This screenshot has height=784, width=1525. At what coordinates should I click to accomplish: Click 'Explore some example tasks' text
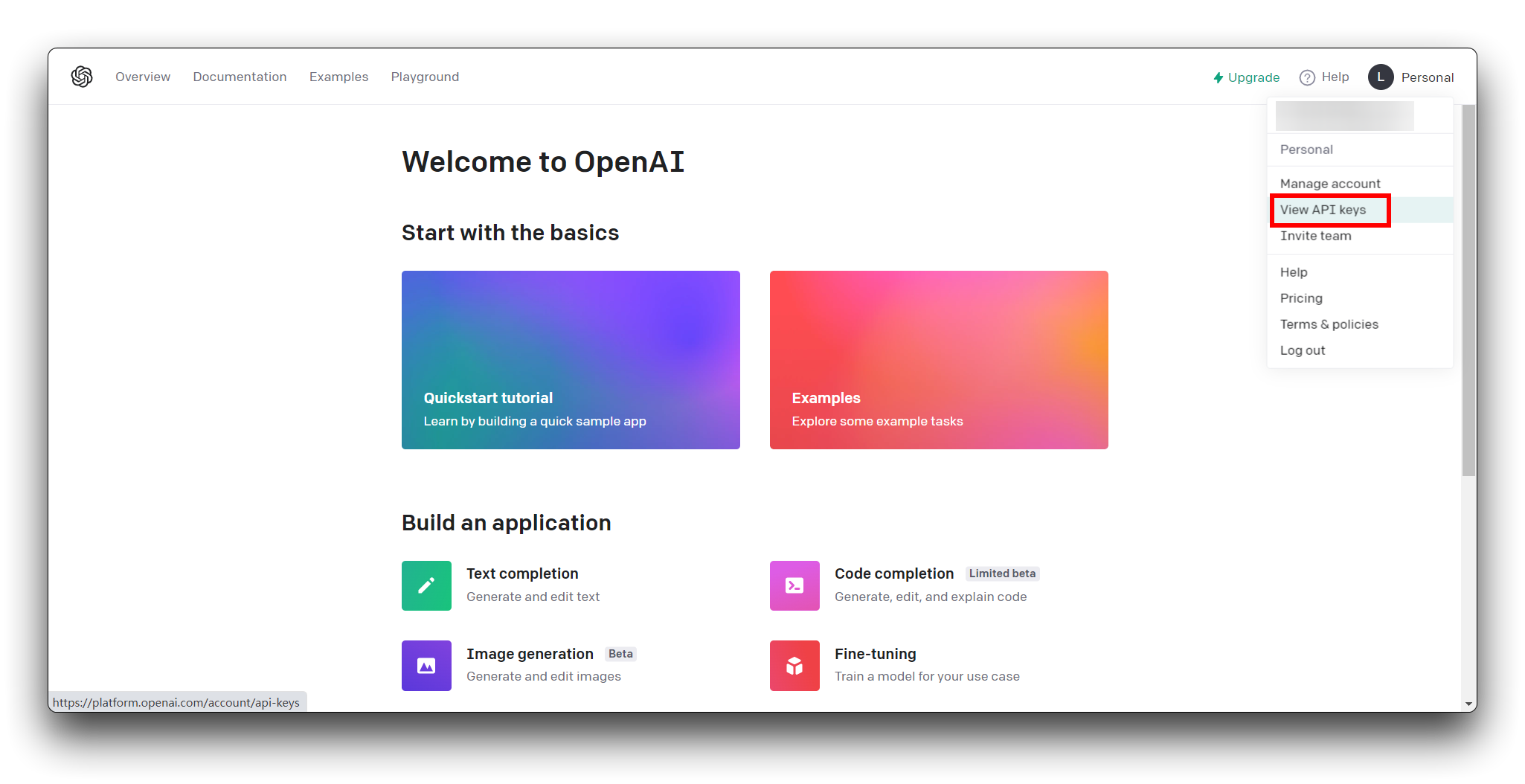click(877, 421)
